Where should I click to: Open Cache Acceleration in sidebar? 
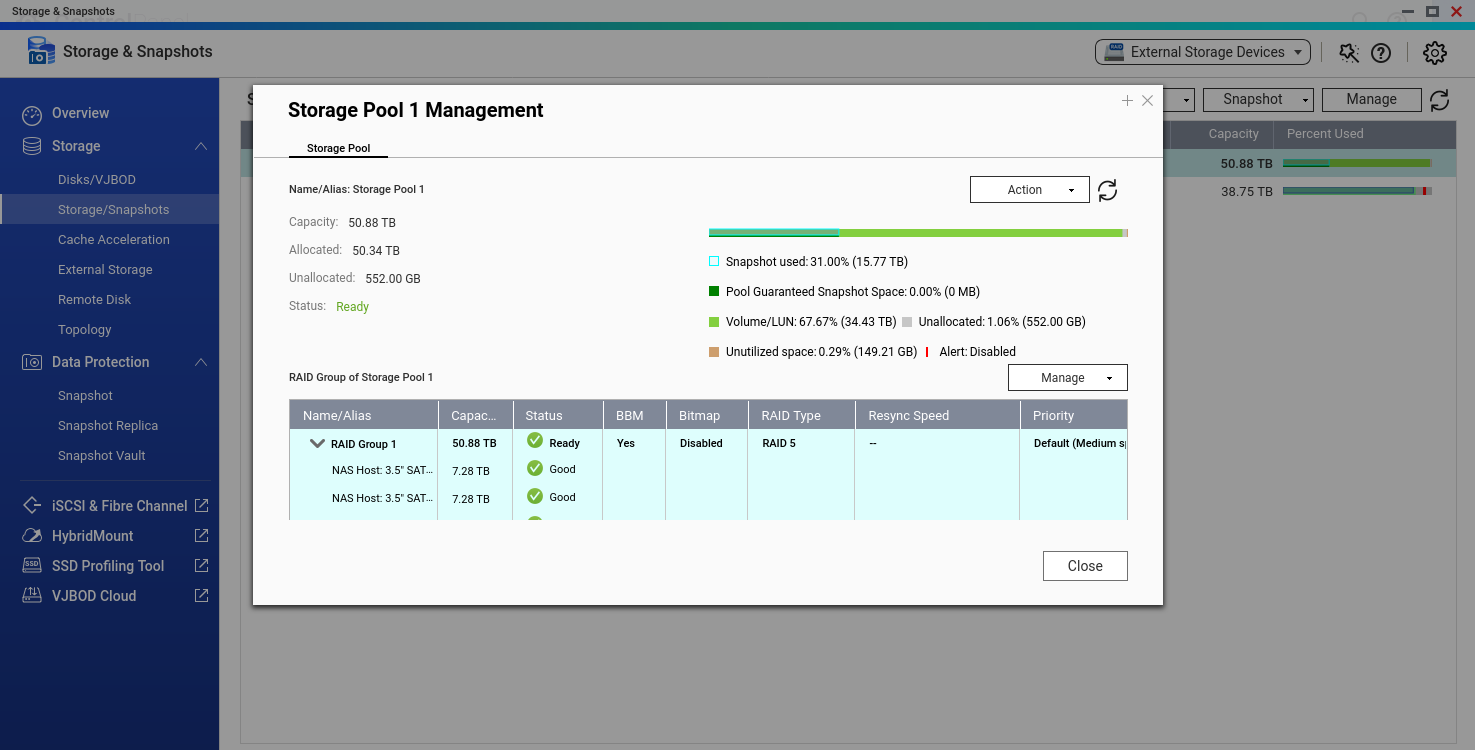point(113,240)
